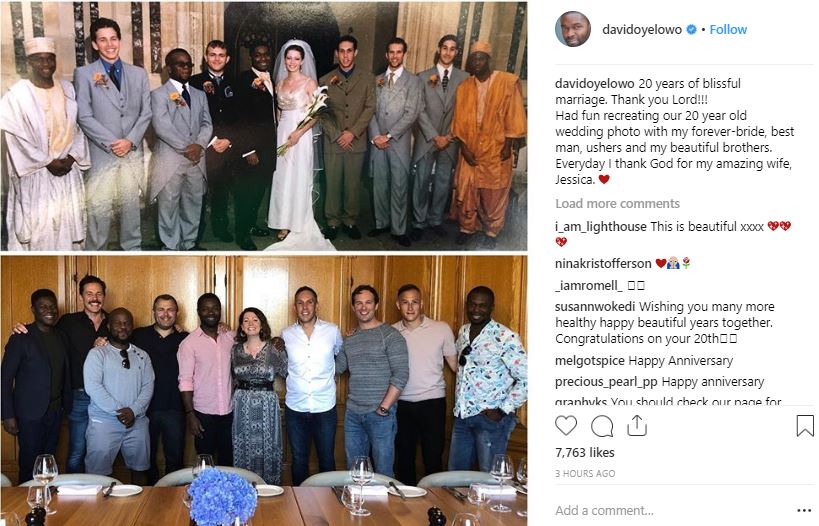Visit the i_am_lighthouse commenter profile

point(601,227)
